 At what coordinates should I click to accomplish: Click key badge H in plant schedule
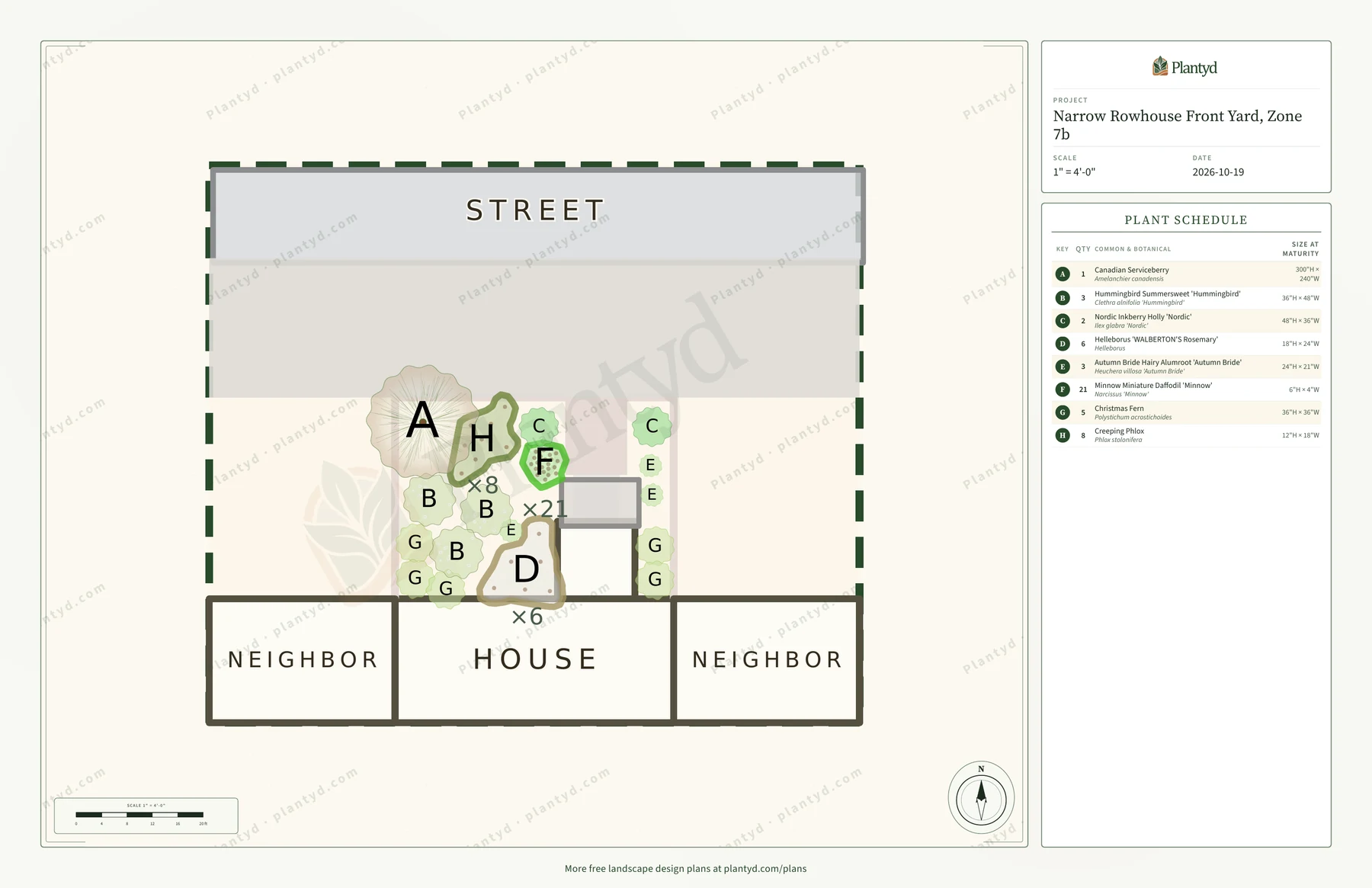pyautogui.click(x=1063, y=435)
